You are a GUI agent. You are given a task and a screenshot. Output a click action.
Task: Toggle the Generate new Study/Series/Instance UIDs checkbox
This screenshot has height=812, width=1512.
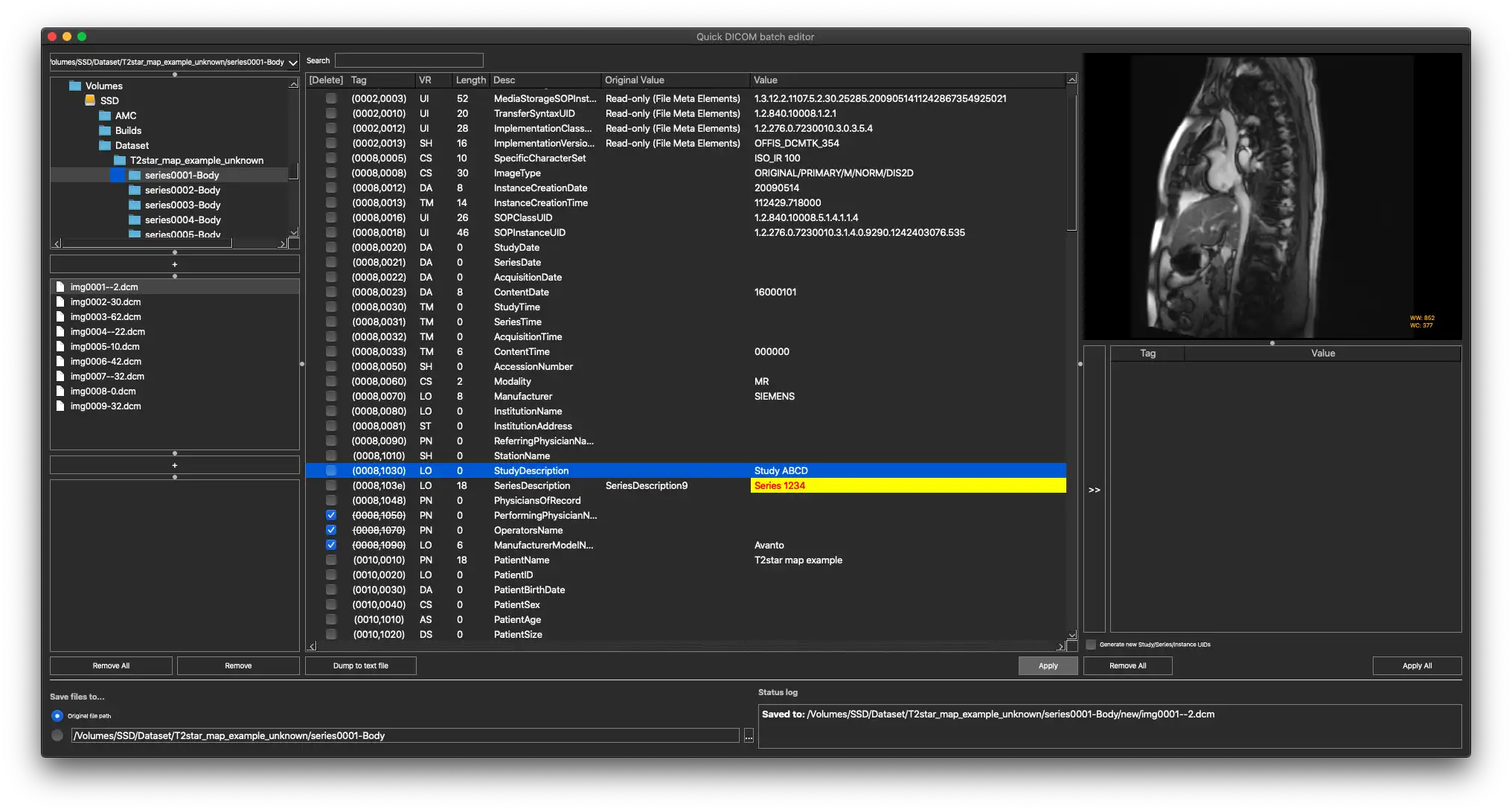click(x=1091, y=644)
